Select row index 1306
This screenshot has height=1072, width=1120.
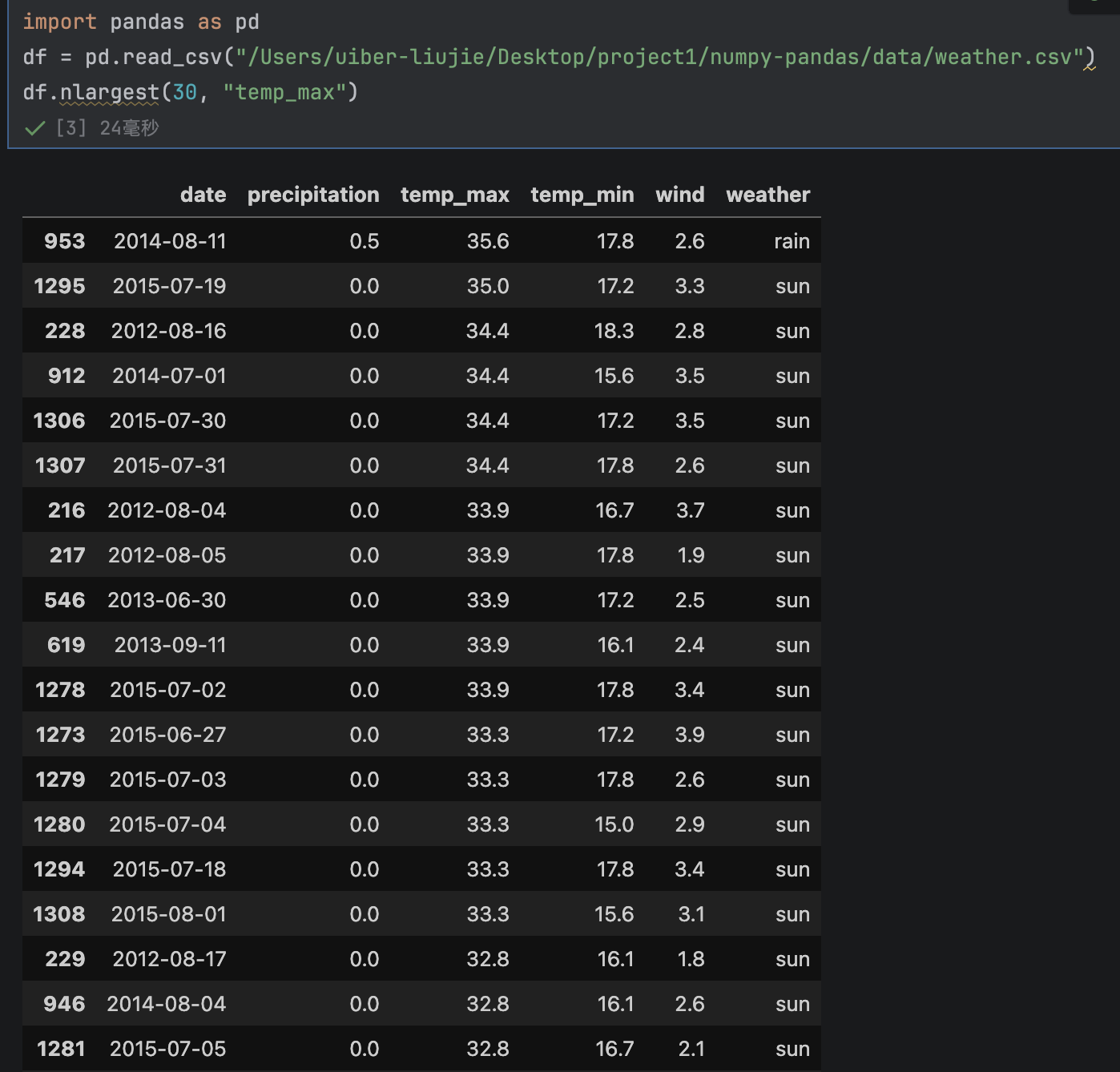(59, 421)
